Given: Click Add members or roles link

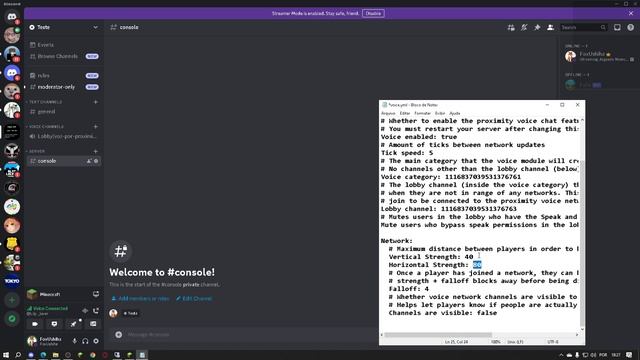Looking at the screenshot, I should (140, 298).
